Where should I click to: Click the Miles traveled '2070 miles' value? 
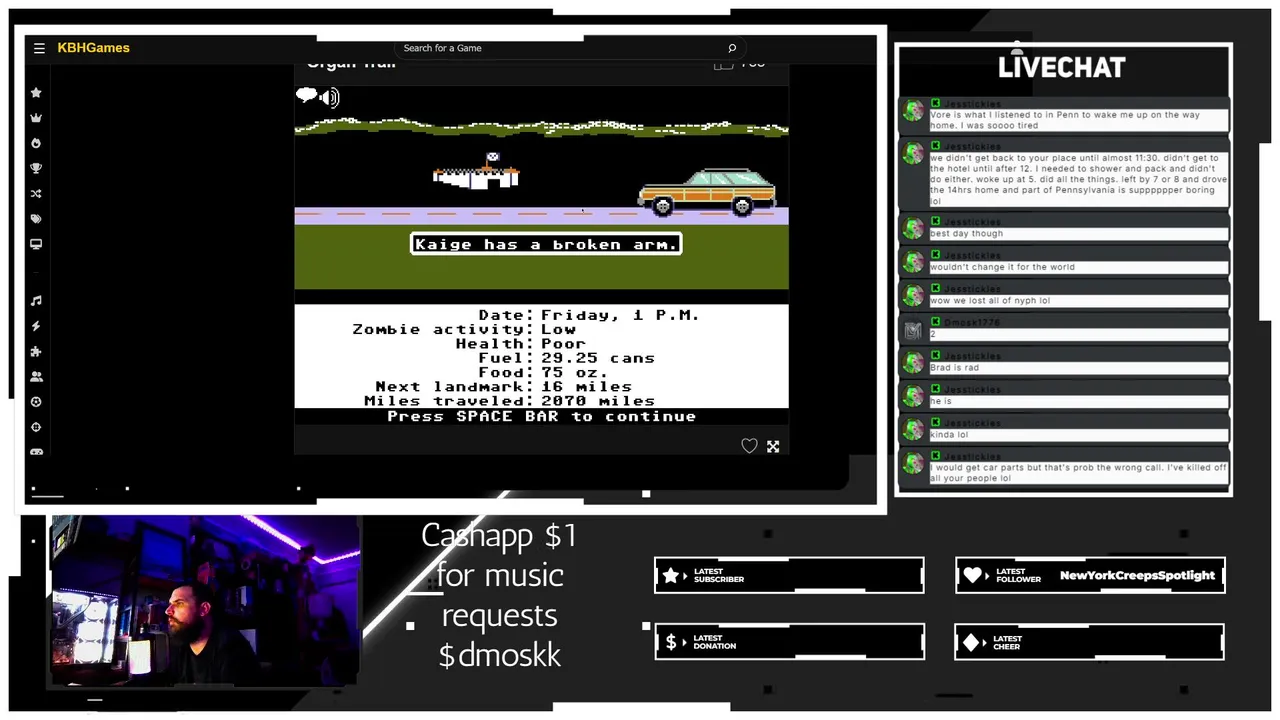point(598,401)
